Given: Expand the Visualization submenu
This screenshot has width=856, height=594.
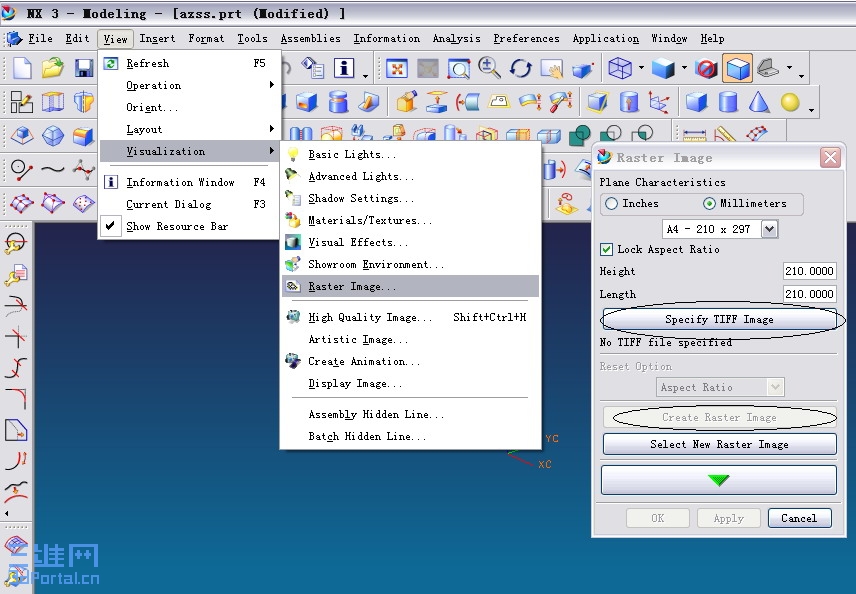Looking at the screenshot, I should click(x=189, y=151).
